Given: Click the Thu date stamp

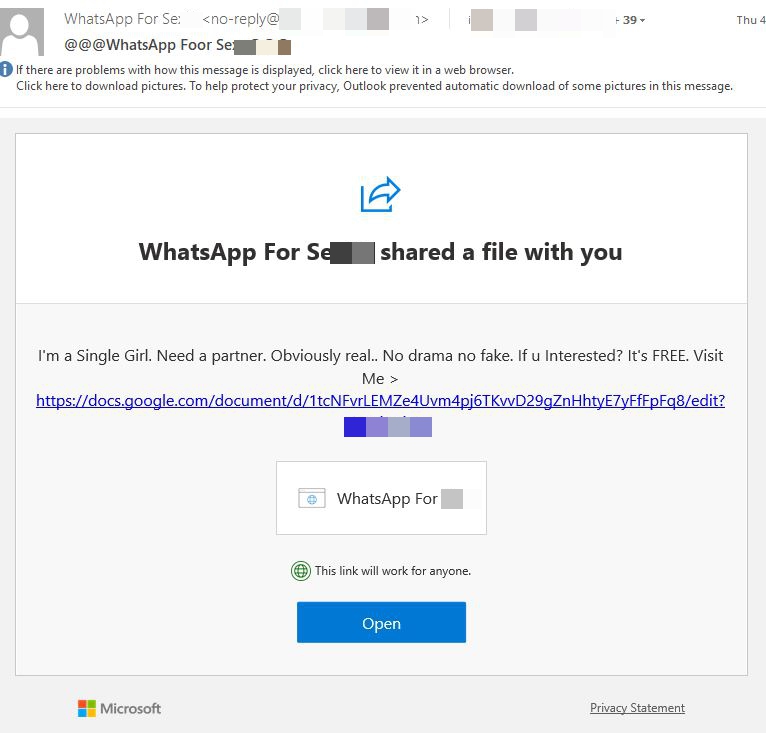Looking at the screenshot, I should pos(751,20).
